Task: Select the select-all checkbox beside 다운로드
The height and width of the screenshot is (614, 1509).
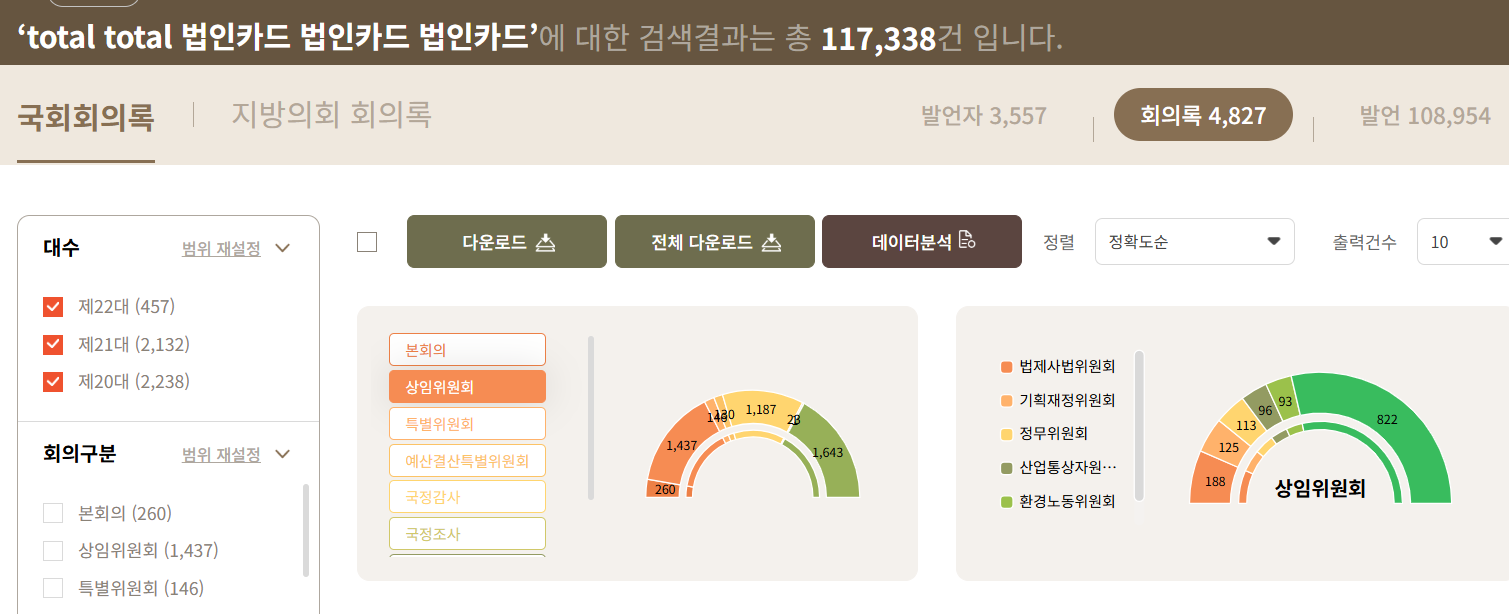Action: point(366,241)
